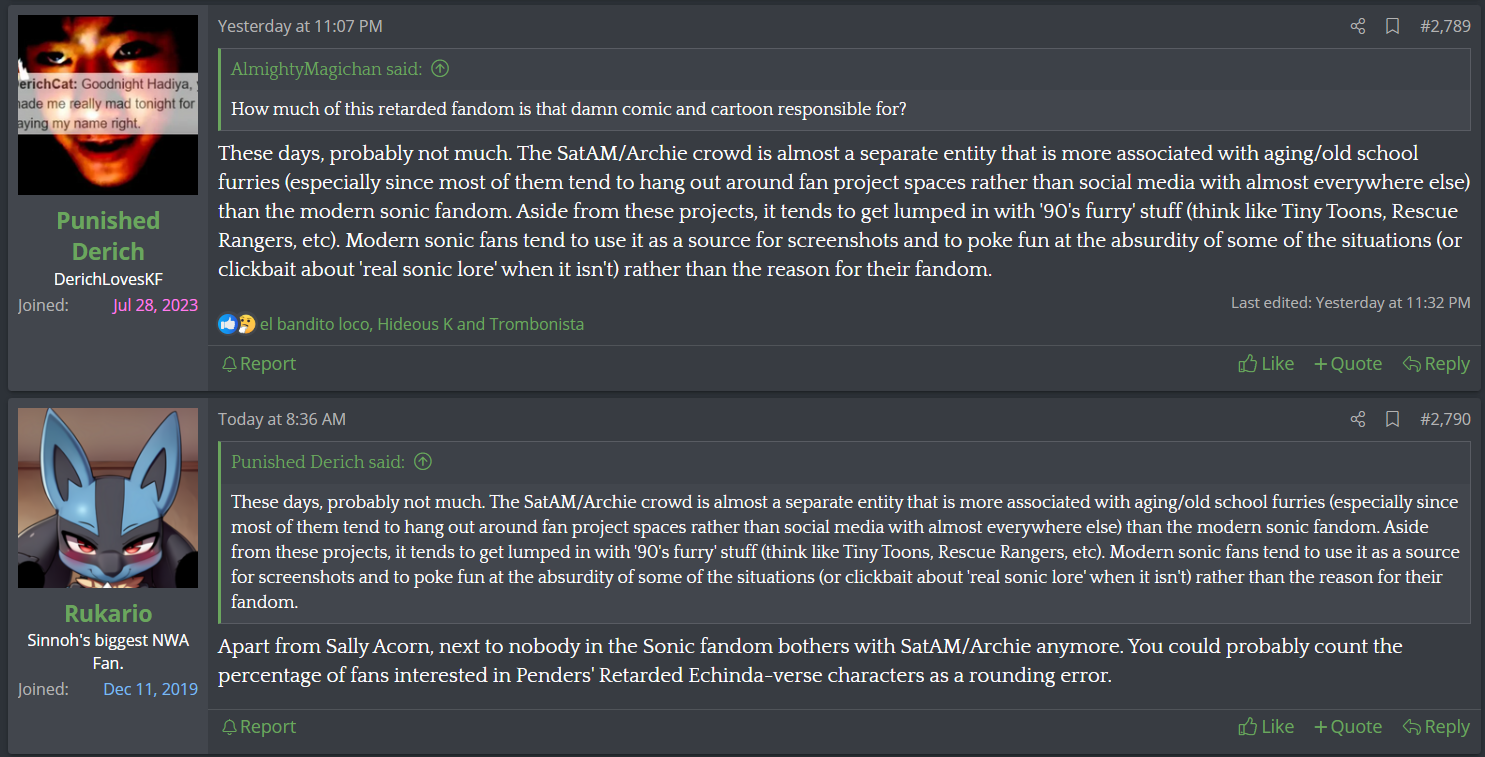Click share icon on post #2,789
1485x757 pixels.
(x=1357, y=26)
